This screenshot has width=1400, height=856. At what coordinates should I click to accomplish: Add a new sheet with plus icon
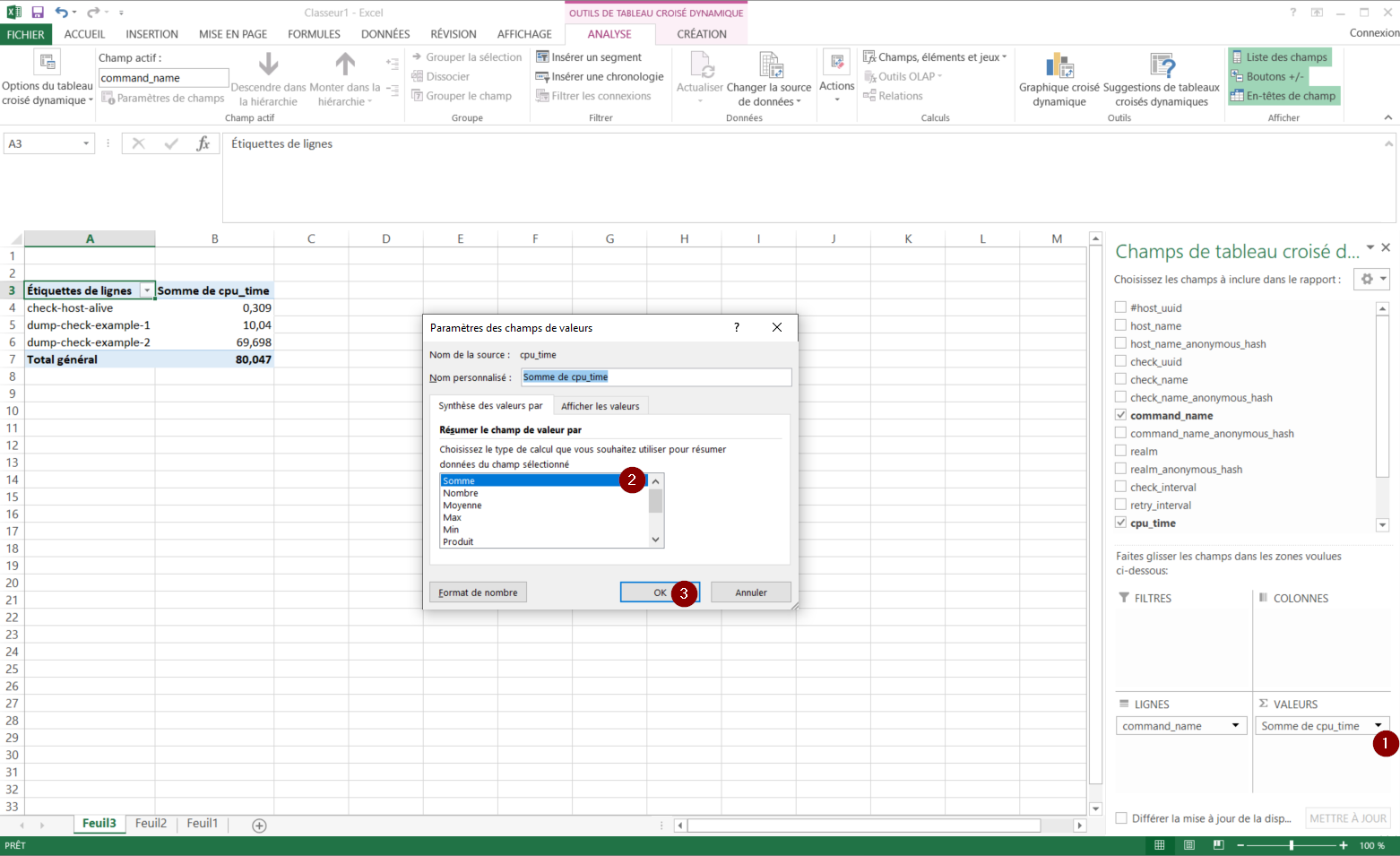pyautogui.click(x=259, y=826)
